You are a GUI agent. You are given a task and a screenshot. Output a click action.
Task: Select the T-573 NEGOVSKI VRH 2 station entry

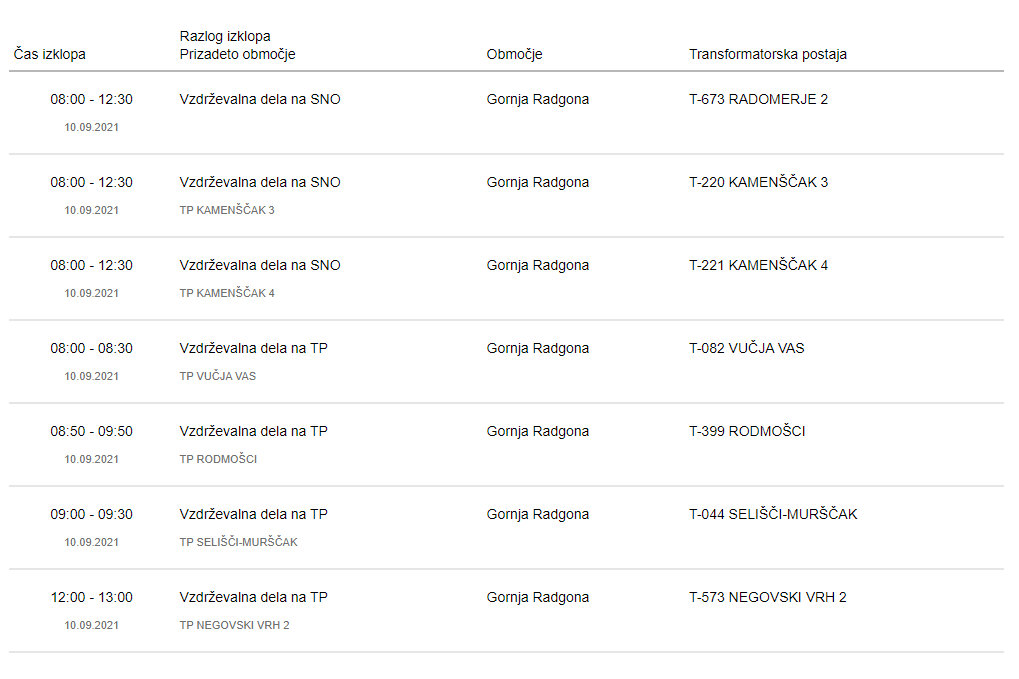[x=767, y=597]
